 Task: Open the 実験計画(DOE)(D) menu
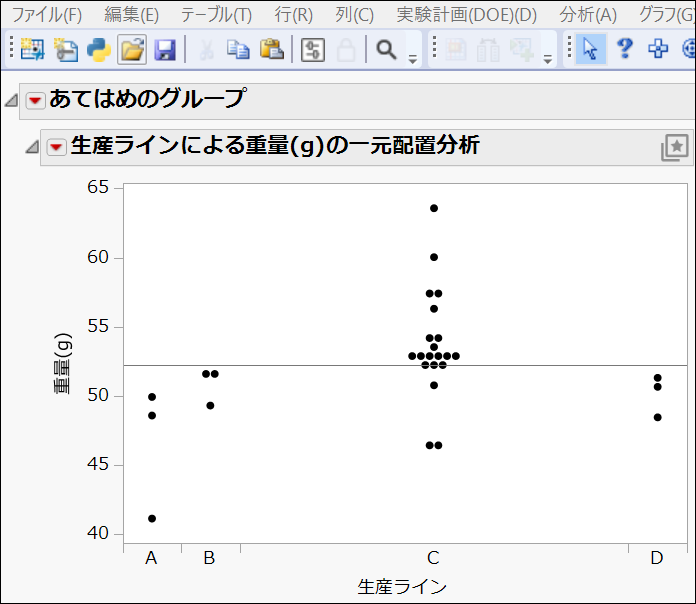pyautogui.click(x=467, y=15)
